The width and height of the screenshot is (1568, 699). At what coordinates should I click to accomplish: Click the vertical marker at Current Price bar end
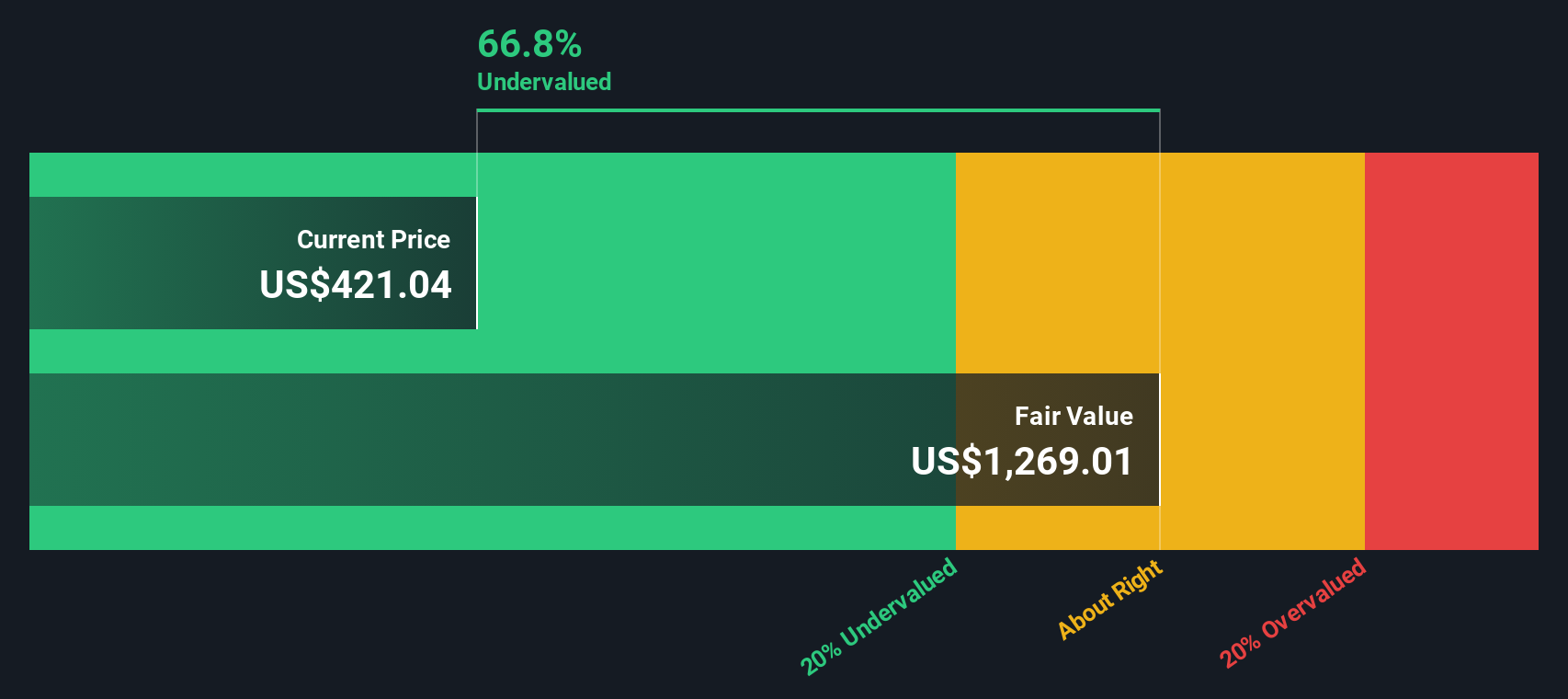(477, 263)
